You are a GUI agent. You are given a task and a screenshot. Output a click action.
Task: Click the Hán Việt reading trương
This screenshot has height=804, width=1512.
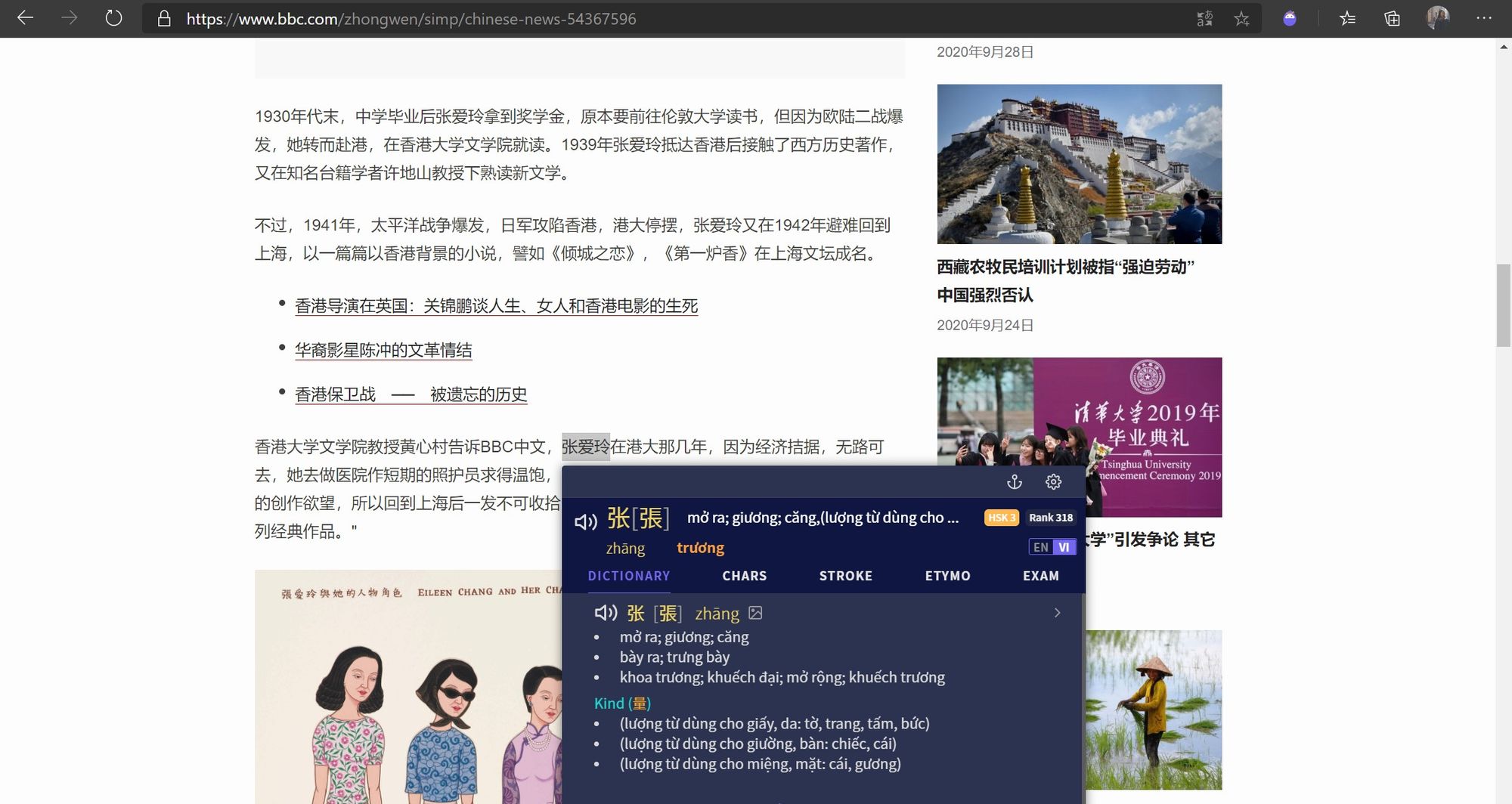tap(700, 548)
